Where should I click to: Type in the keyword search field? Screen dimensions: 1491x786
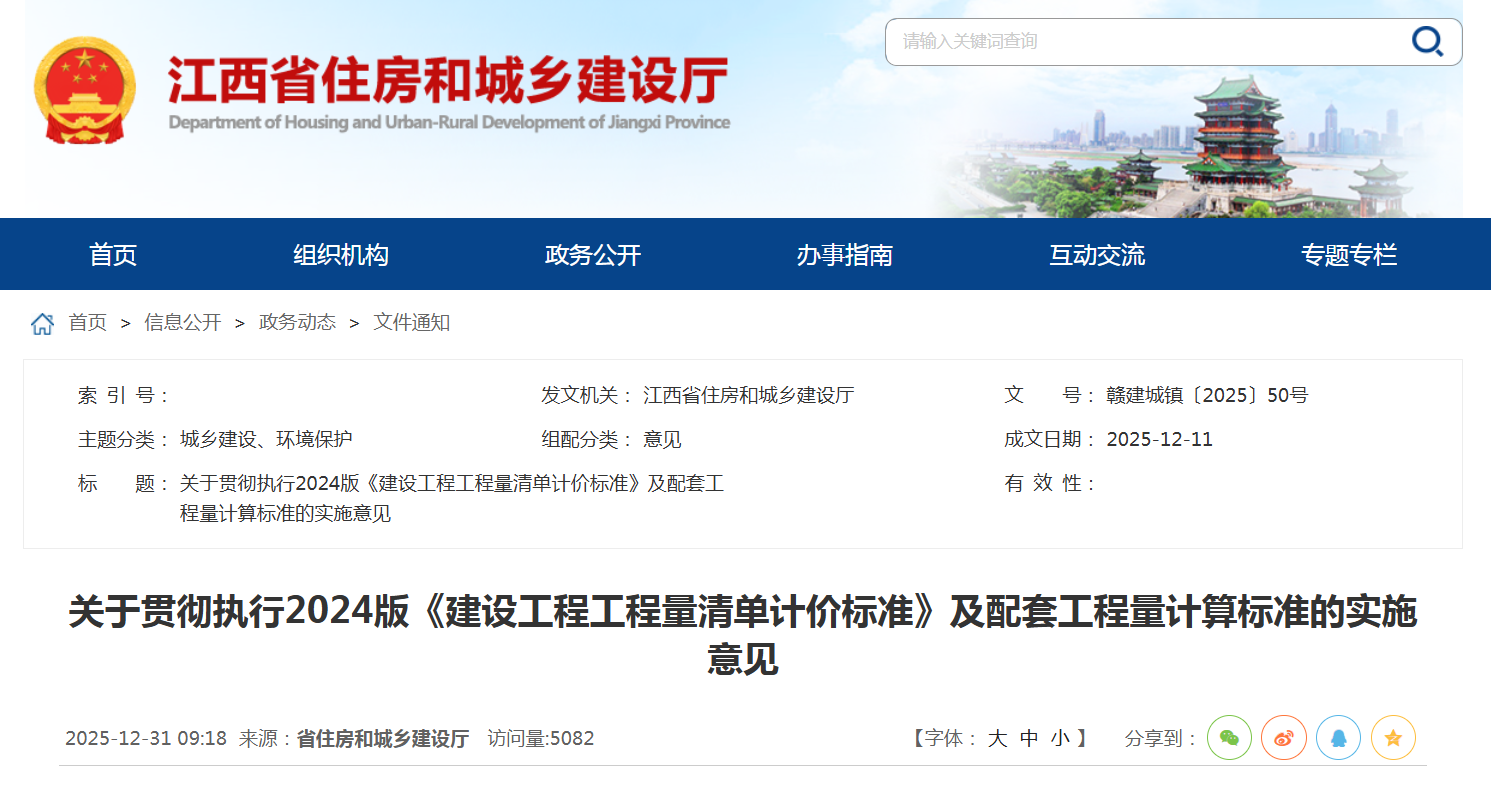(x=1140, y=41)
